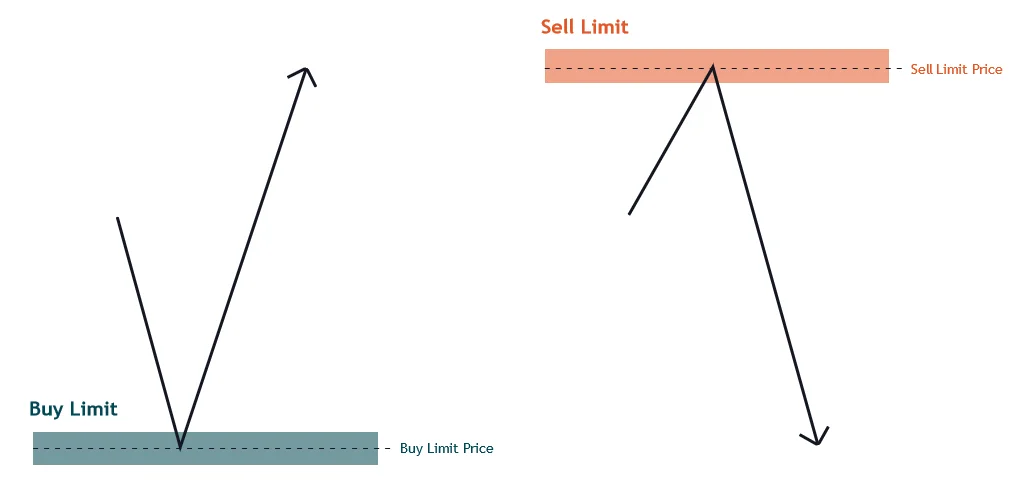Click the price peak touching the orange band

(x=713, y=67)
